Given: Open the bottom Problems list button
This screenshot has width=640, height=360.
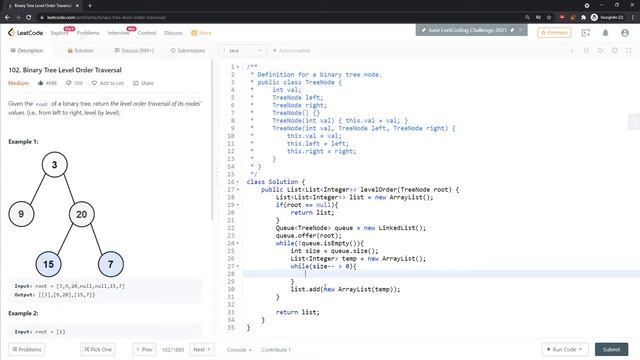Looking at the screenshot, I should point(27,349).
